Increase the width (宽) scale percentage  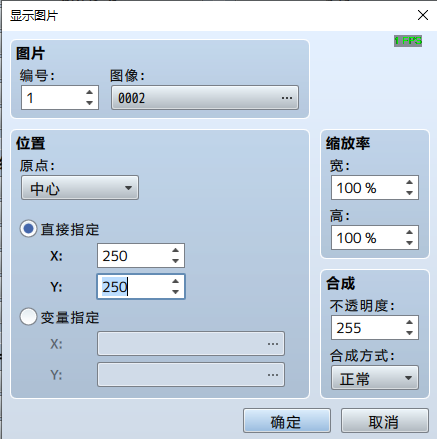pos(410,182)
